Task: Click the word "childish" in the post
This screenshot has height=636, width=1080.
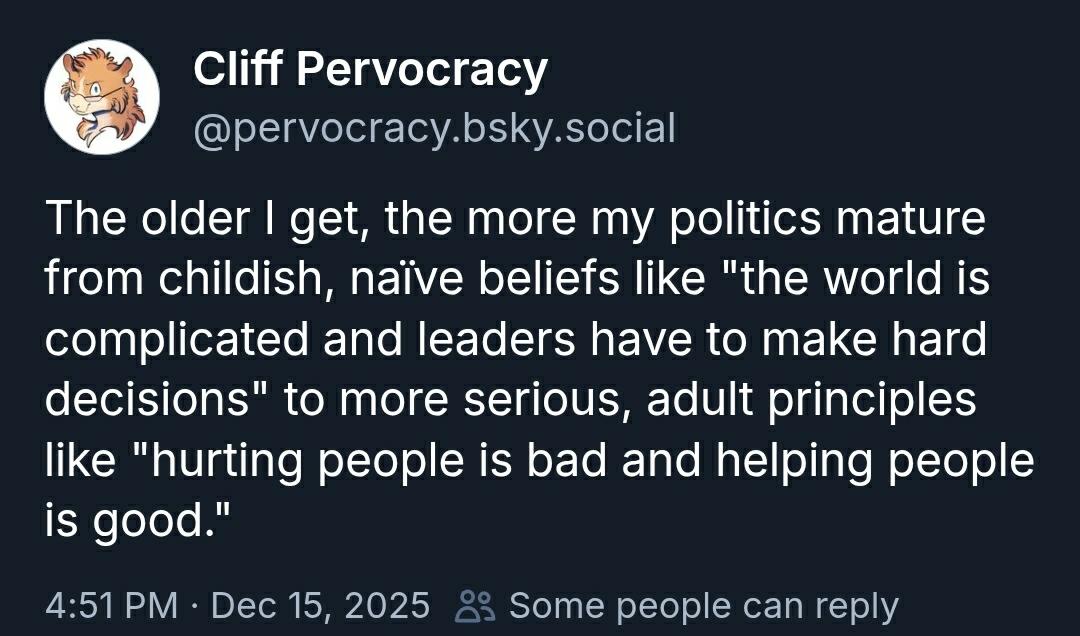Action: pos(237,281)
